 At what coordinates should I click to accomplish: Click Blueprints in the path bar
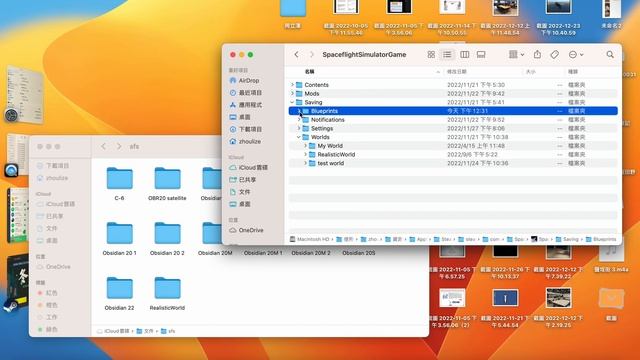click(x=601, y=239)
